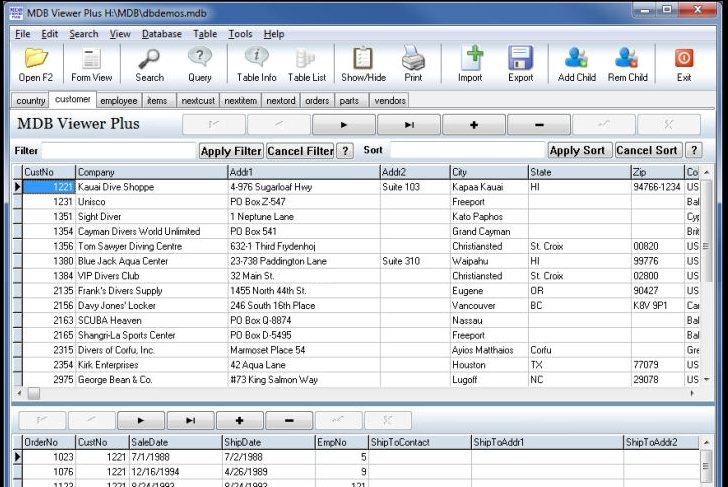Open the Table List

tap(307, 65)
